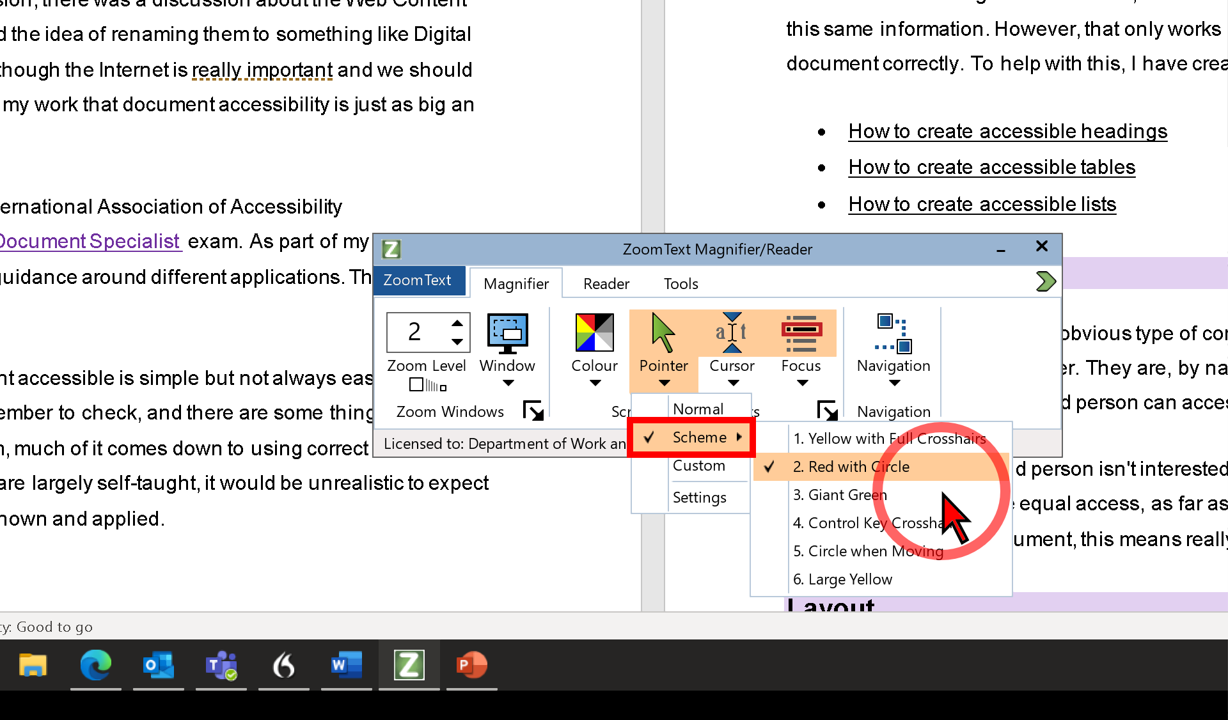Open the Dragon flame icon on the taskbar

tap(284, 665)
